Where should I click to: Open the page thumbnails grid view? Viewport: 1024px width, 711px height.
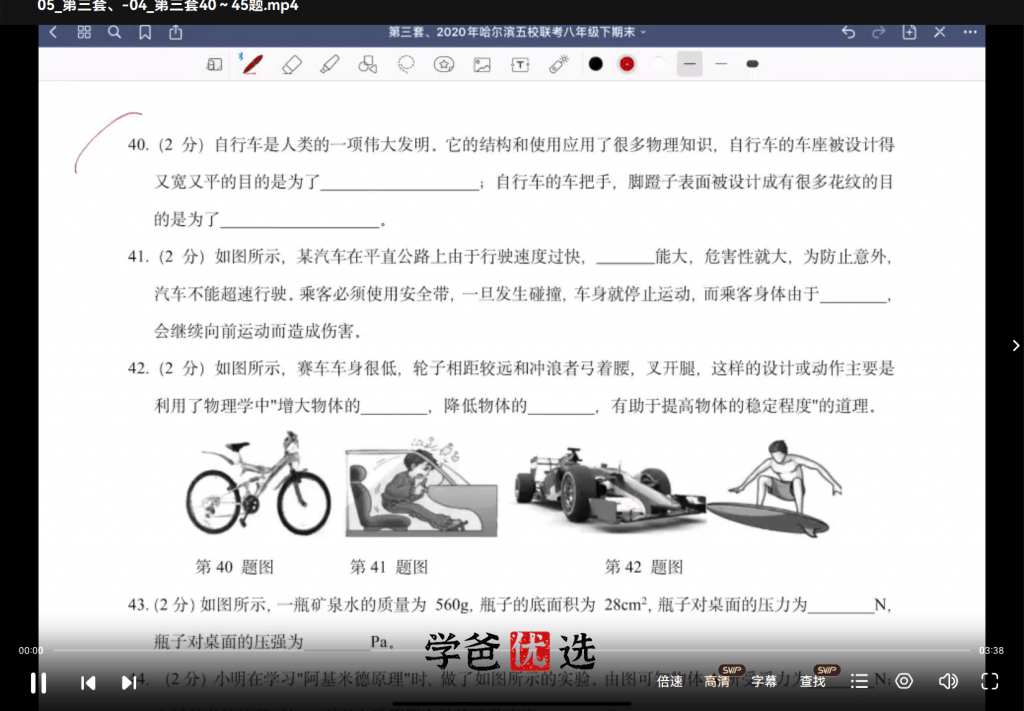click(84, 32)
